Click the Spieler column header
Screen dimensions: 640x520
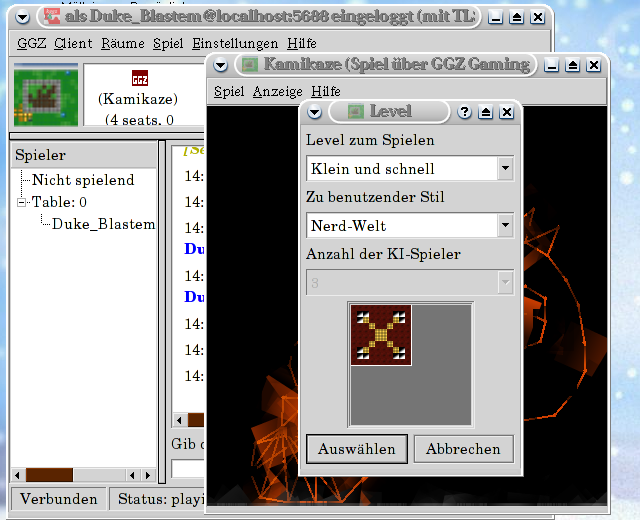tap(83, 155)
